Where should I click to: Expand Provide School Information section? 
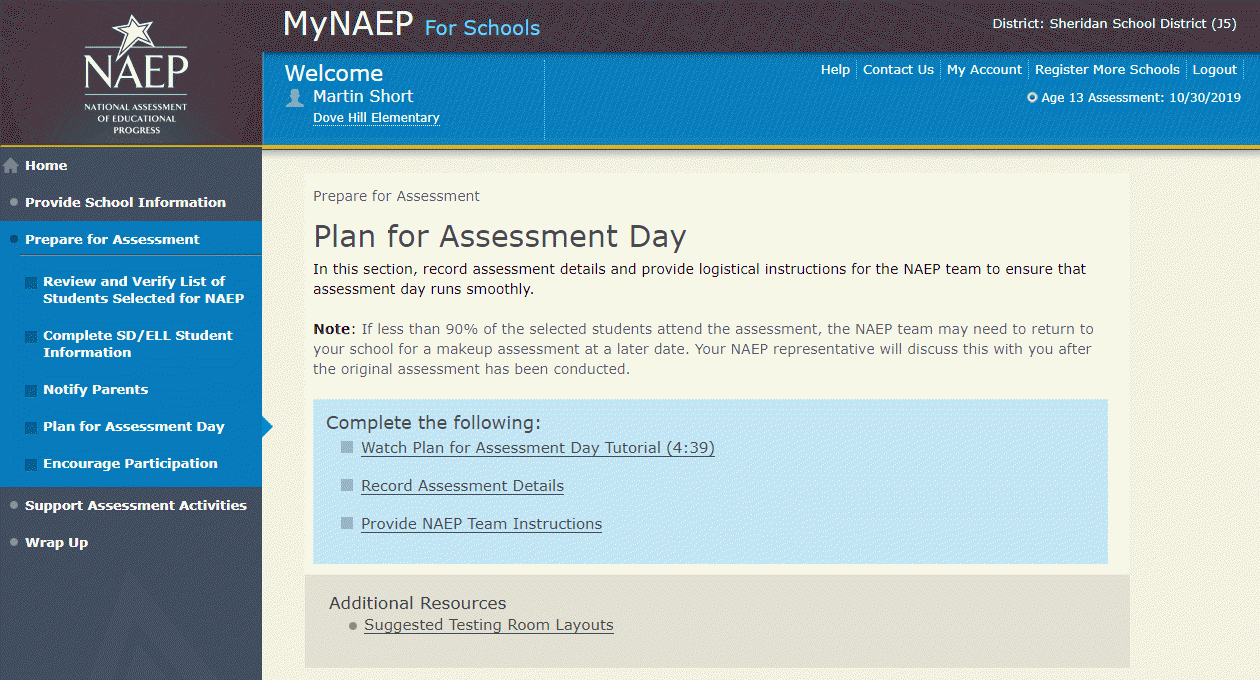tap(125, 202)
